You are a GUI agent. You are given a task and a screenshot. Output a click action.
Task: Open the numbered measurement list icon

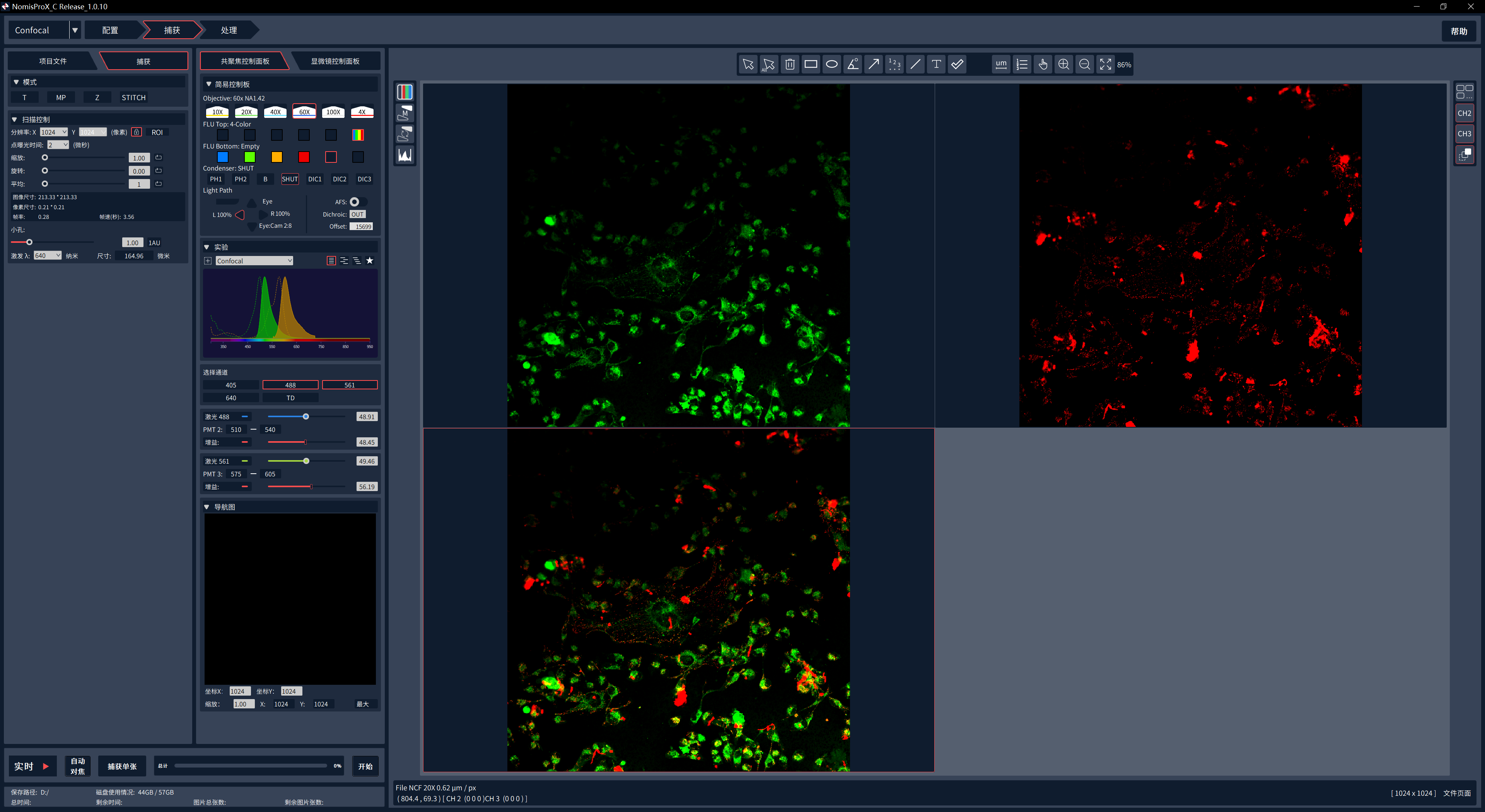pos(1022,65)
